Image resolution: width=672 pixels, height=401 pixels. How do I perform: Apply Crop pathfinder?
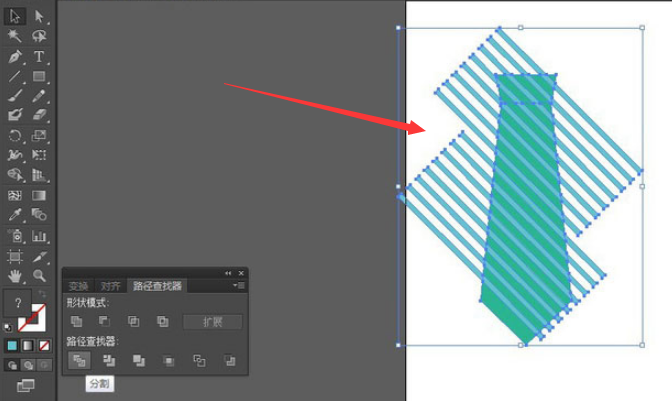(x=169, y=361)
